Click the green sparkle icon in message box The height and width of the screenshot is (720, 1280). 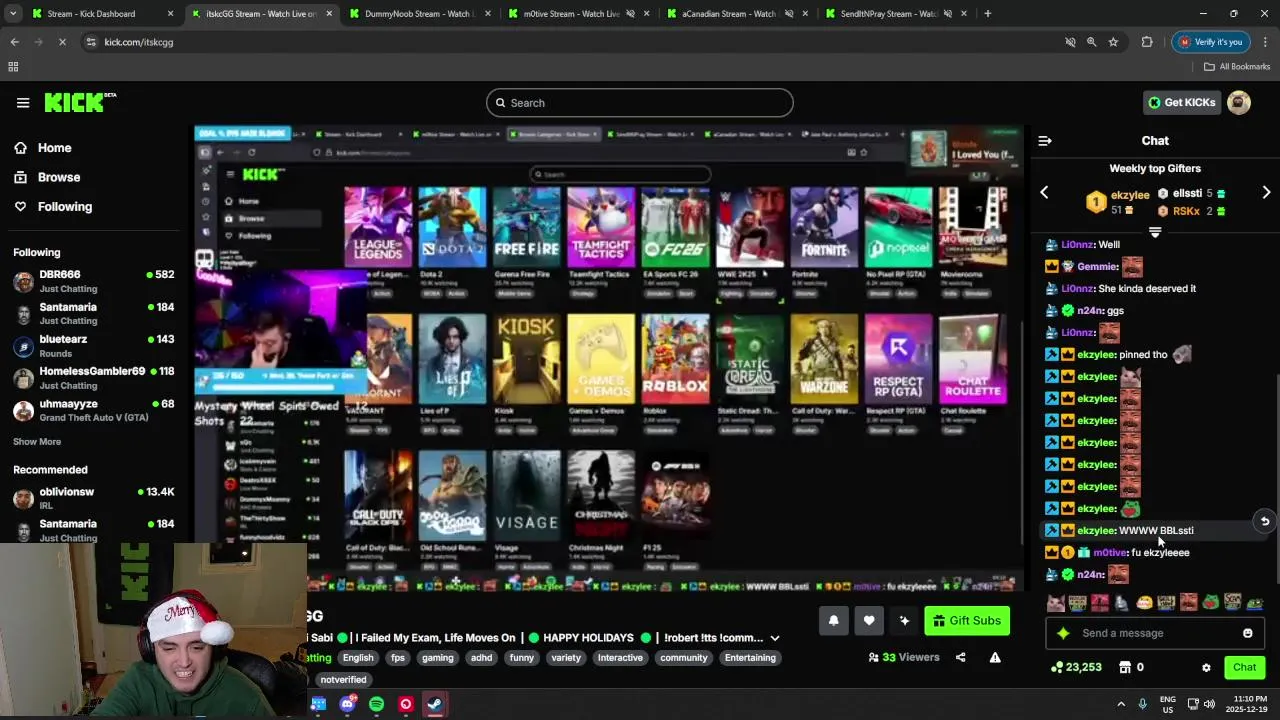click(1063, 633)
